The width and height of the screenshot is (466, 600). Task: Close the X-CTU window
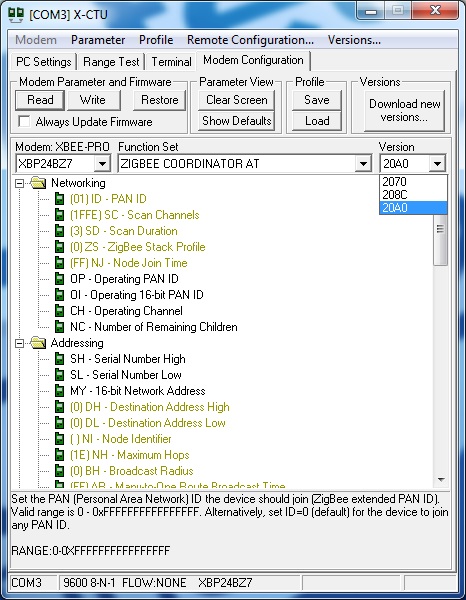pos(435,10)
